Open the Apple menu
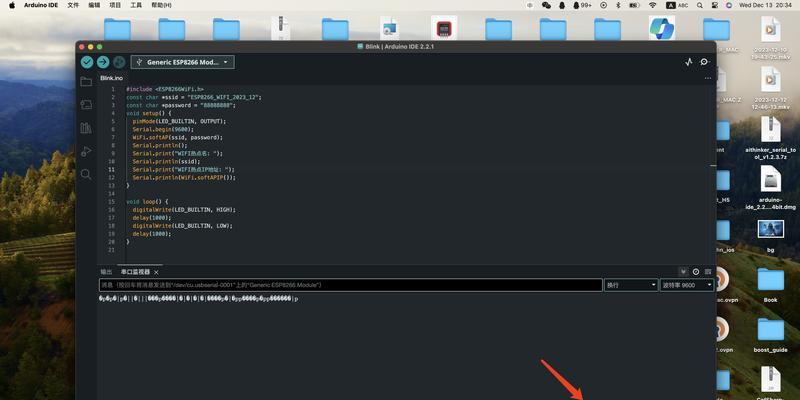This screenshot has height=400, width=800. point(11,5)
